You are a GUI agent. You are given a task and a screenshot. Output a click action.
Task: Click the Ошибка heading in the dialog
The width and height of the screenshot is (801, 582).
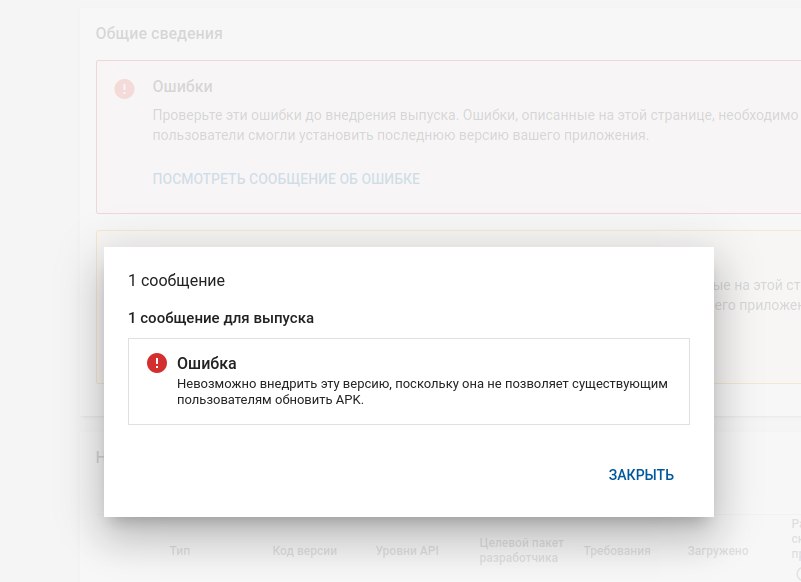pos(206,363)
